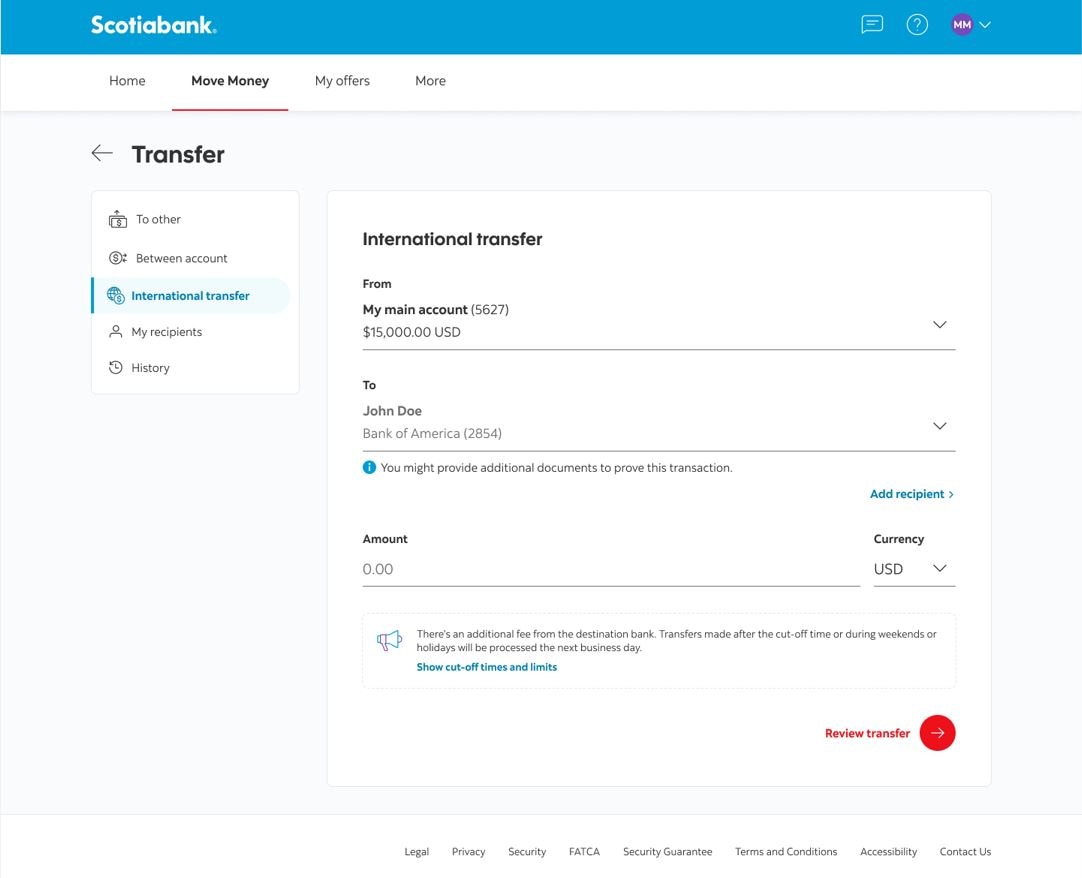Image resolution: width=1082 pixels, height=878 pixels.
Task: Open the Currency USD dropdown
Action: coord(914,569)
